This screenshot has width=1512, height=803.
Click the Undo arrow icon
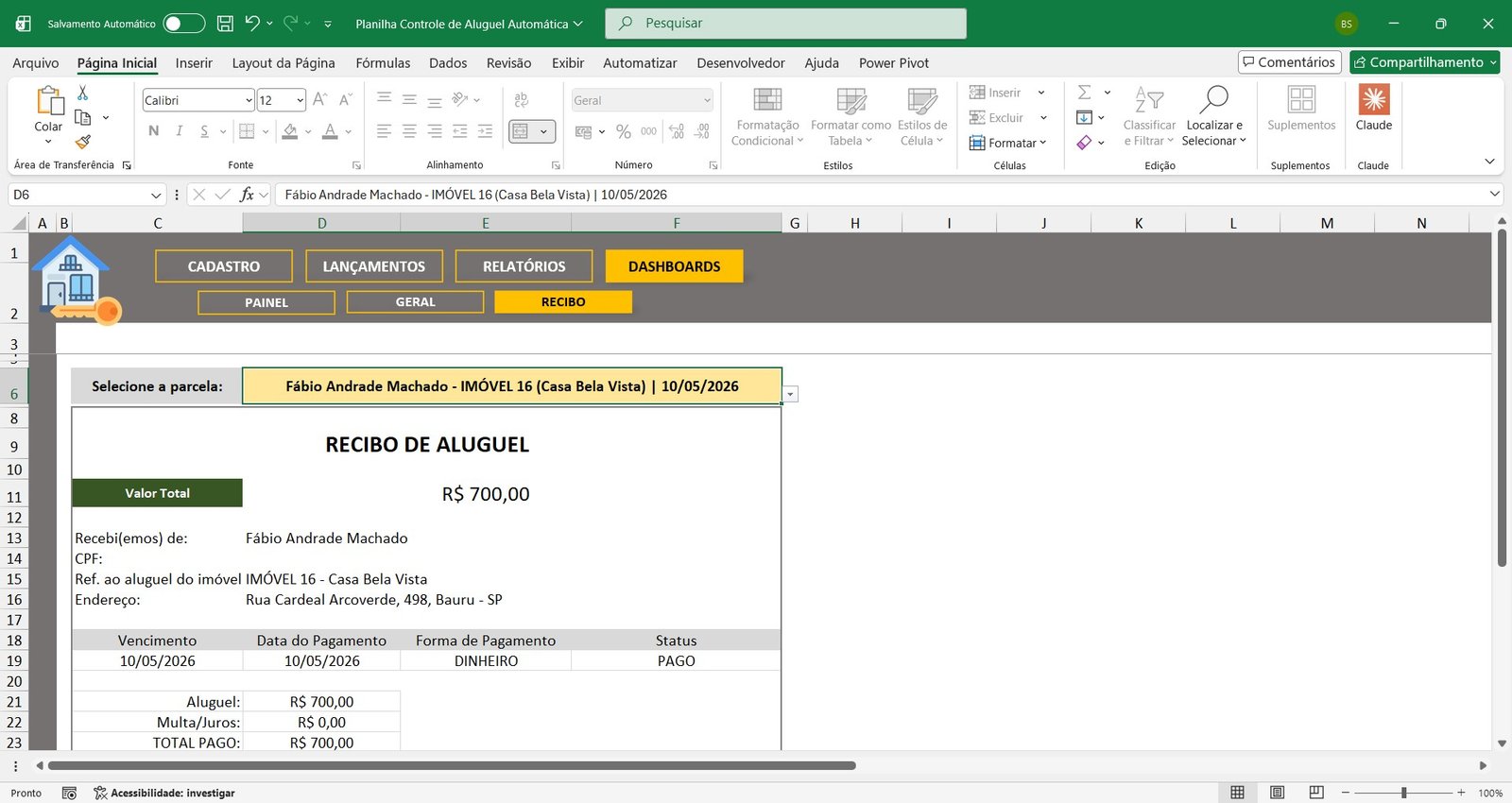tap(251, 23)
